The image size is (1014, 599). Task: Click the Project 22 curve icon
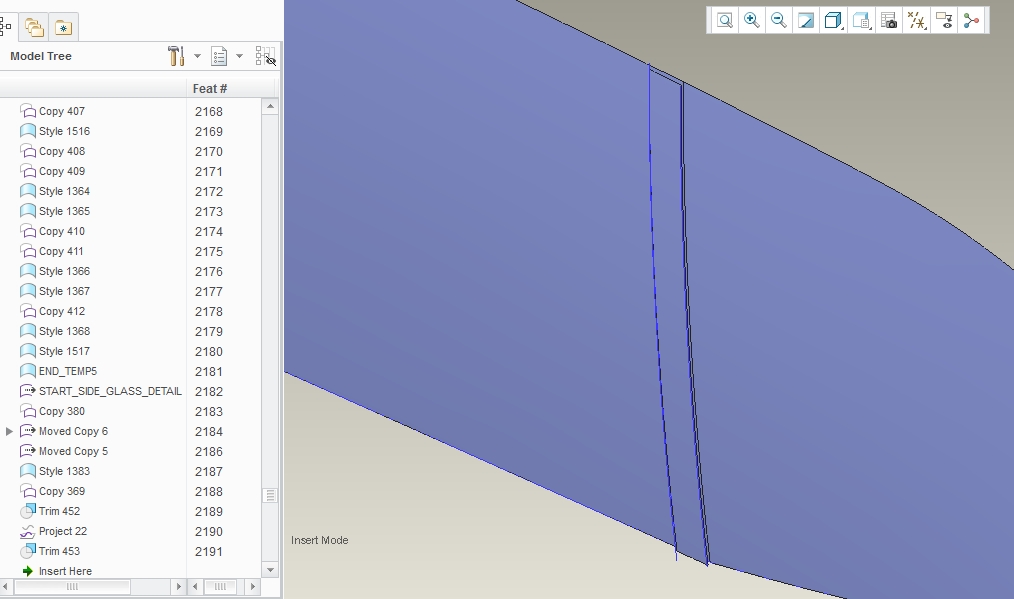(x=28, y=531)
